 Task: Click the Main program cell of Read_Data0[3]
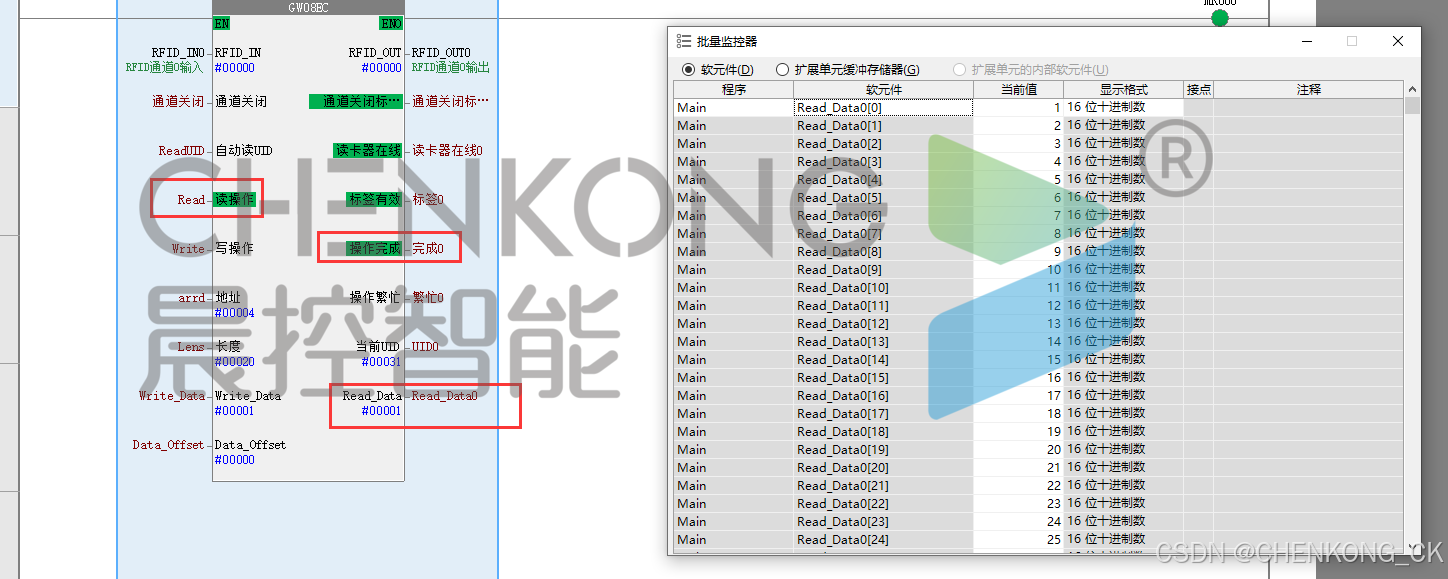tap(734, 161)
